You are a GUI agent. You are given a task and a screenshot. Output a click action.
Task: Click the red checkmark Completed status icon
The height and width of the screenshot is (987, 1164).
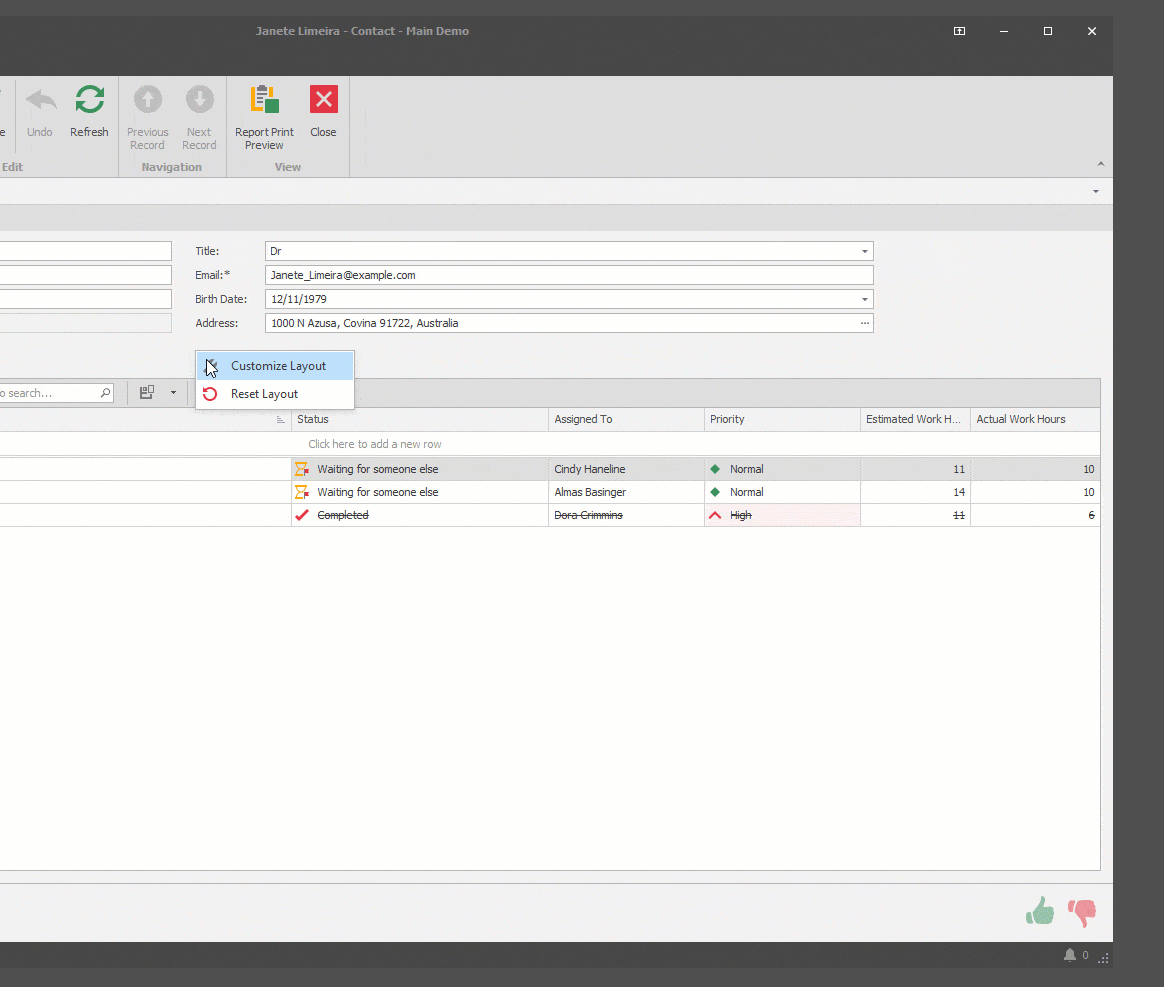coord(301,515)
